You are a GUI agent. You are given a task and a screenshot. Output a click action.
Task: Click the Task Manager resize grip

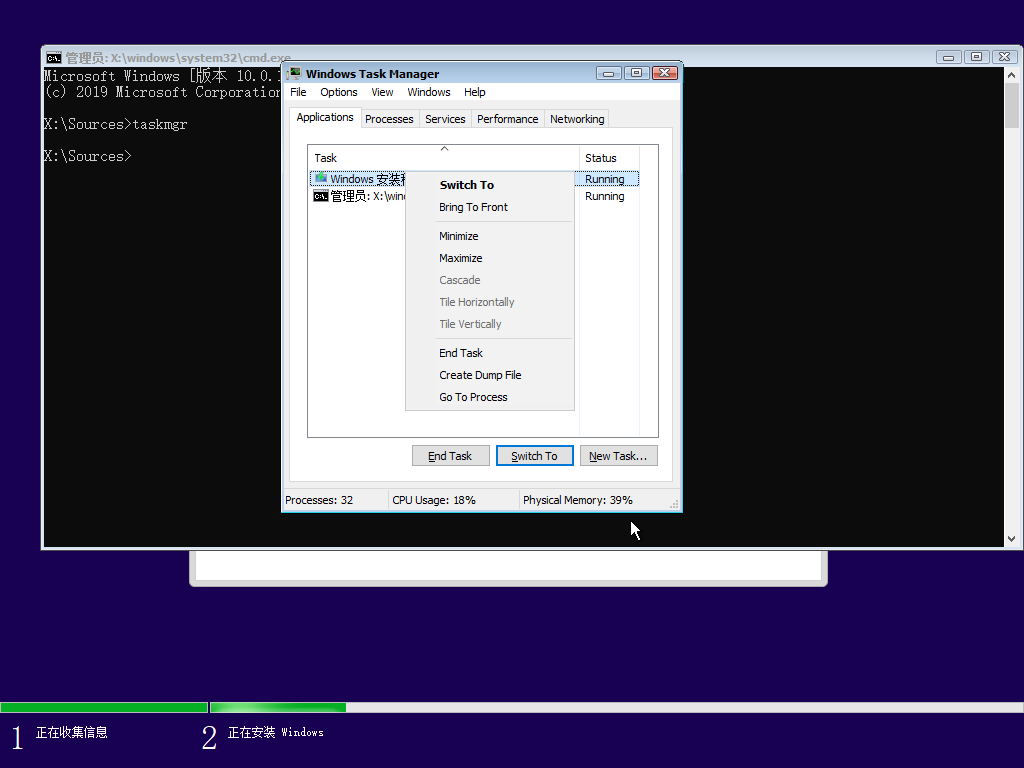click(674, 504)
